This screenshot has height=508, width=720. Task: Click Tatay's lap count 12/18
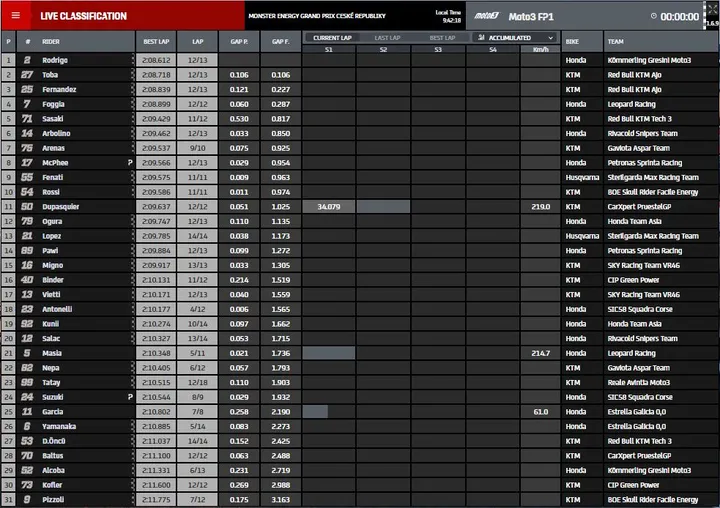click(197, 382)
